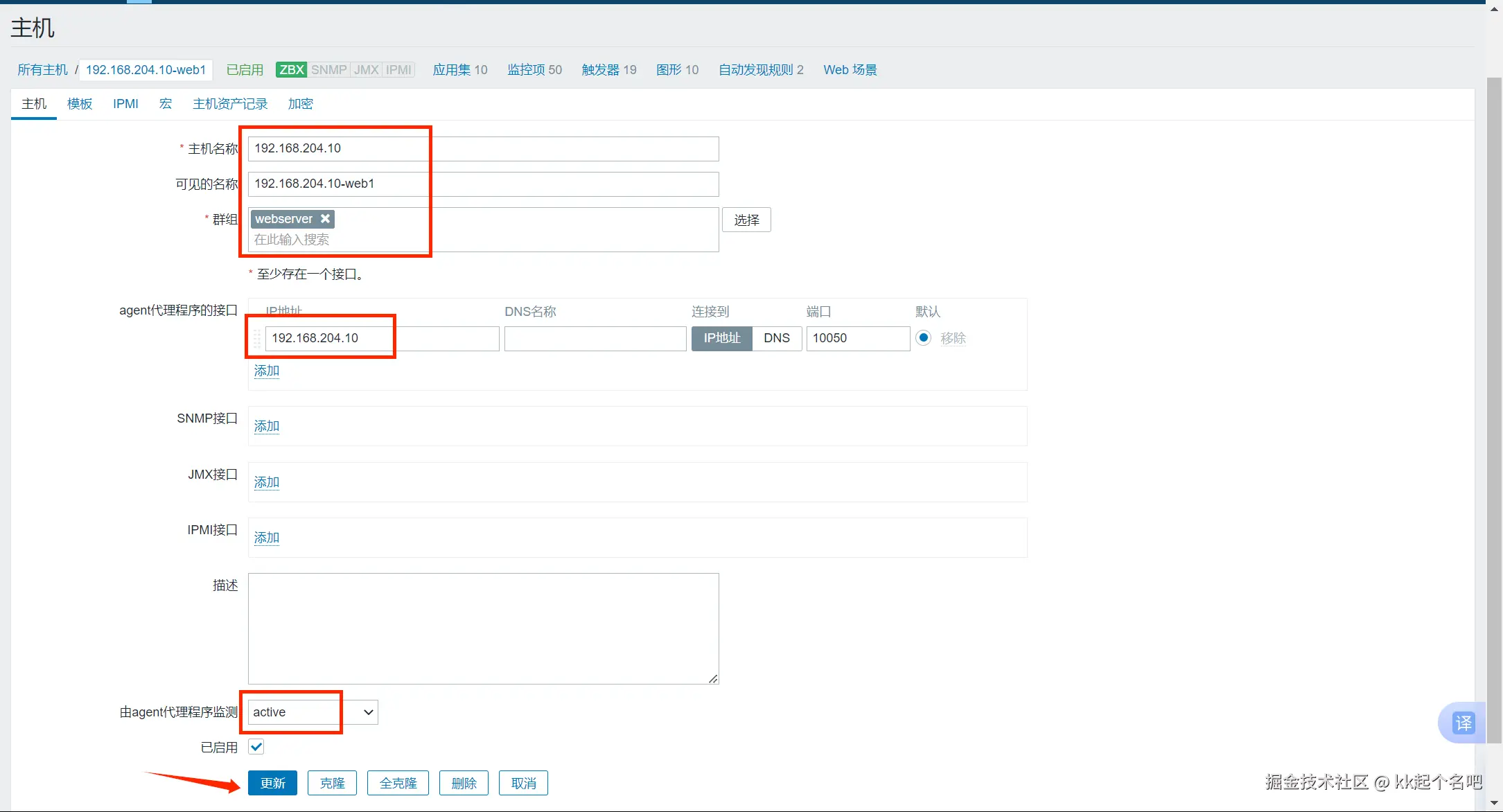The image size is (1503, 812).
Task: Click the 更新 update button
Action: pyautogui.click(x=272, y=783)
